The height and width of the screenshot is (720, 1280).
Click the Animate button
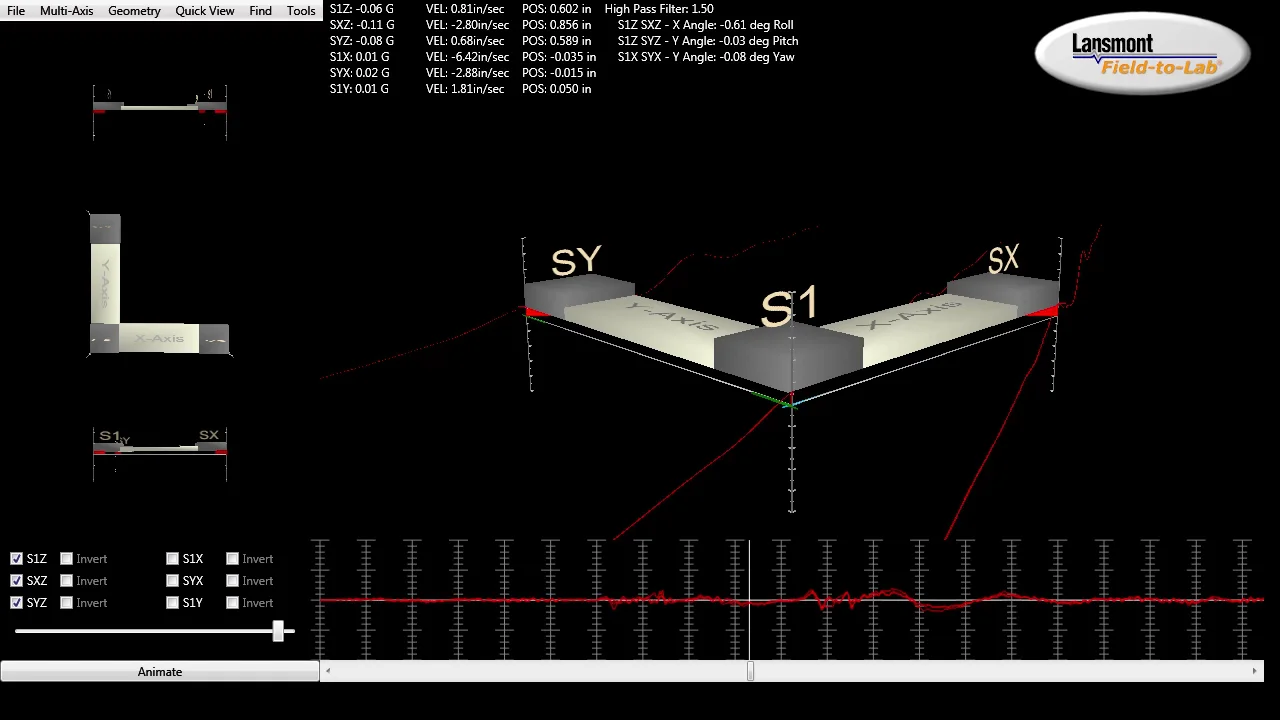(x=160, y=672)
